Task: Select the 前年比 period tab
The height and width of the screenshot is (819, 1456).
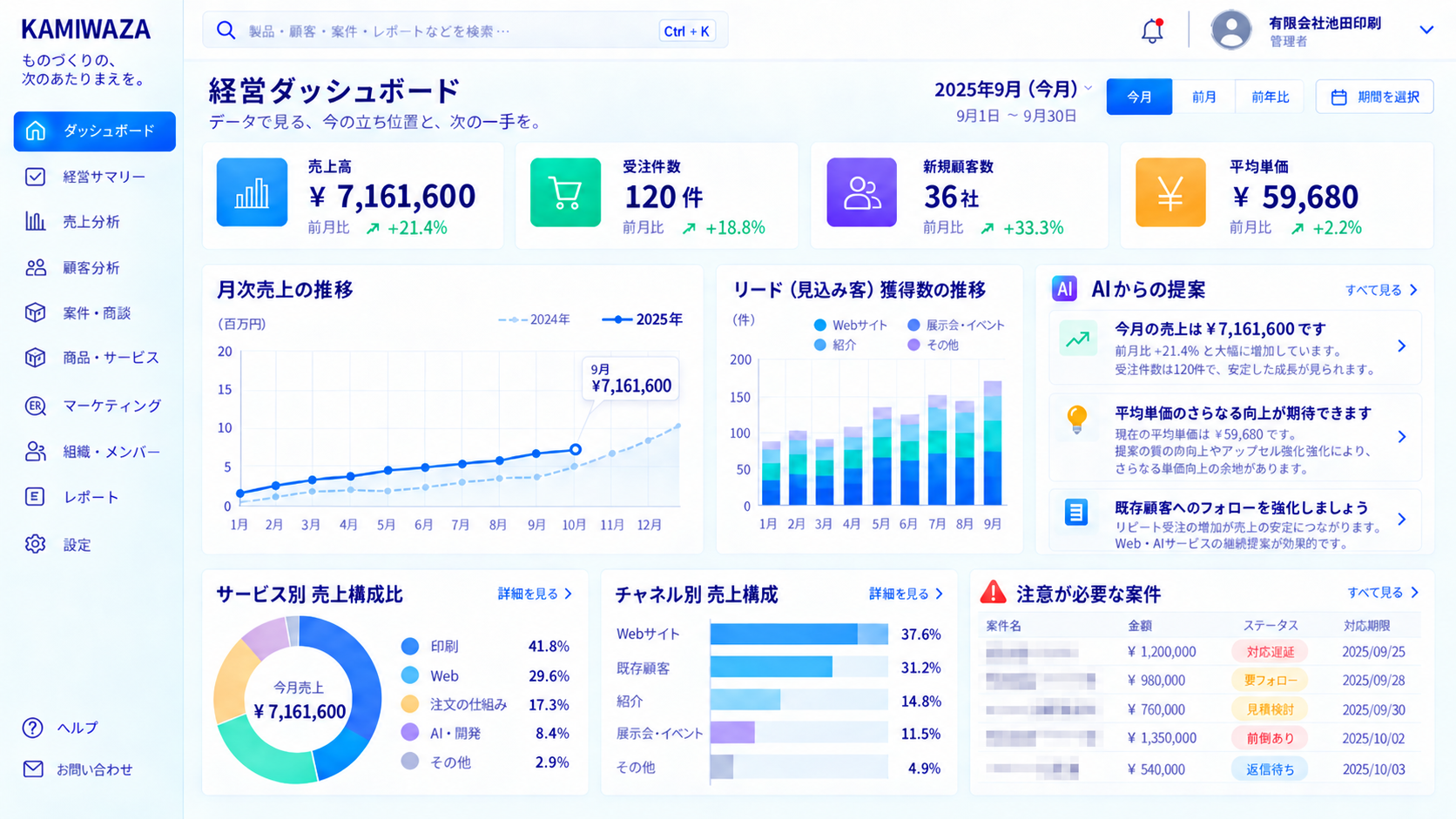Action: 1270,97
